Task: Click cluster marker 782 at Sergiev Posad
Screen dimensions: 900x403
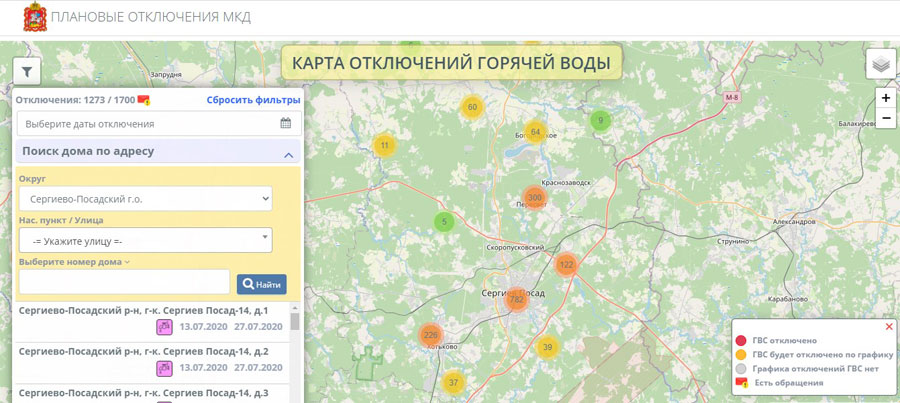Action: coord(516,299)
